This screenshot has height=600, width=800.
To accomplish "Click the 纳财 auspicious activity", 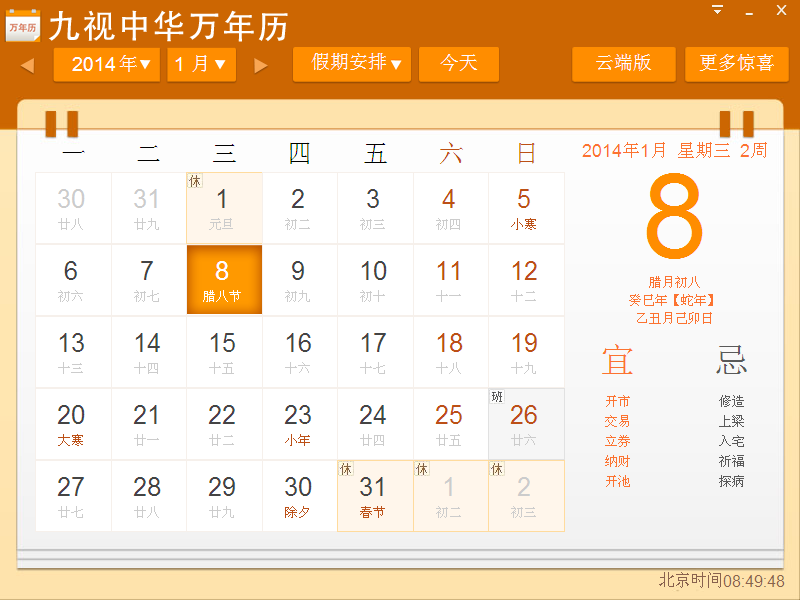I will pyautogui.click(x=617, y=461).
